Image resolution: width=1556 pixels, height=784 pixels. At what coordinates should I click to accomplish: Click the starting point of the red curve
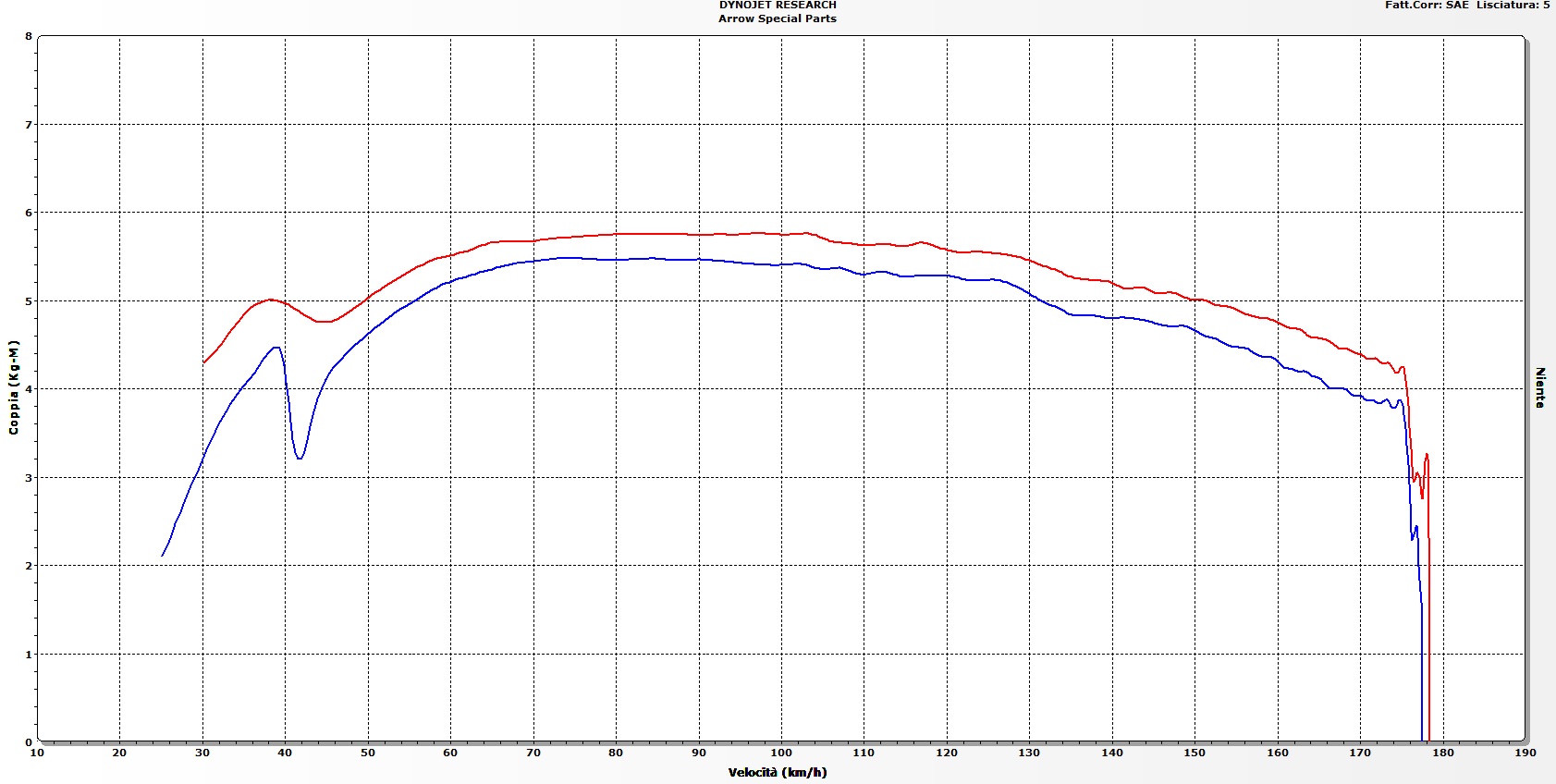203,362
